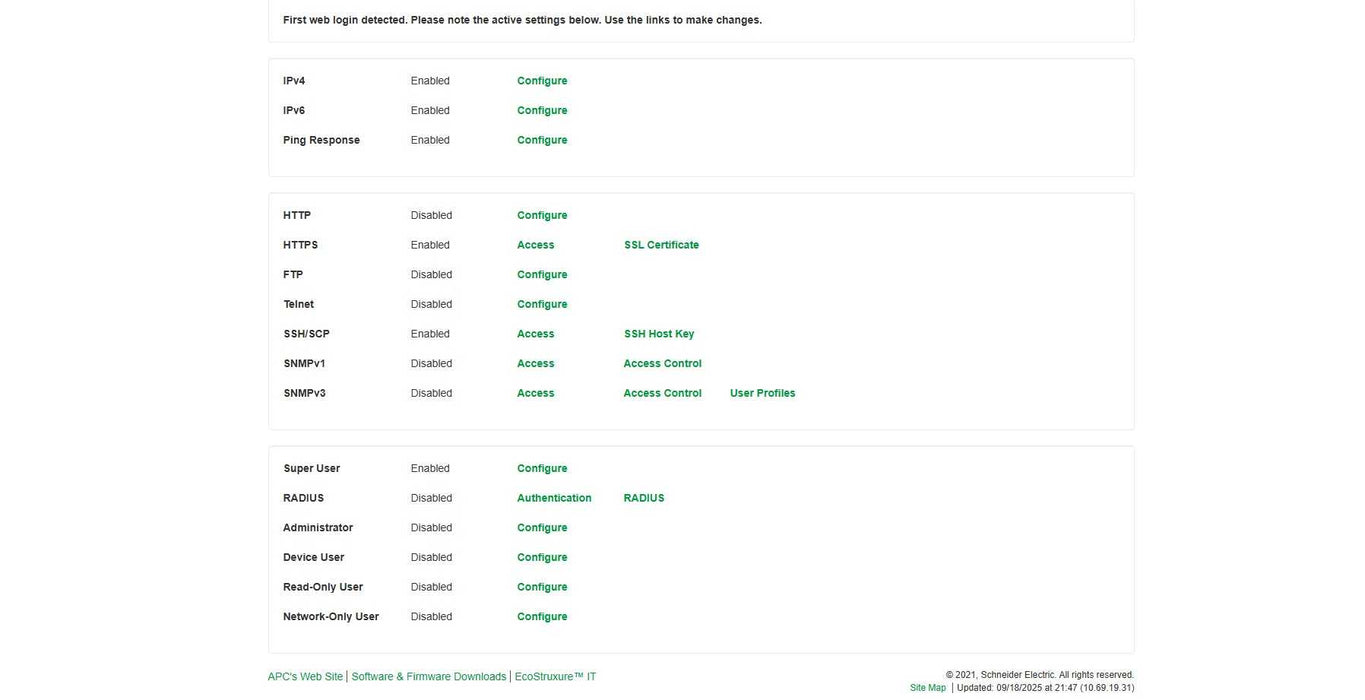This screenshot has height=700, width=1365.
Task: Click Configure beside Telnet
Action: click(x=541, y=304)
